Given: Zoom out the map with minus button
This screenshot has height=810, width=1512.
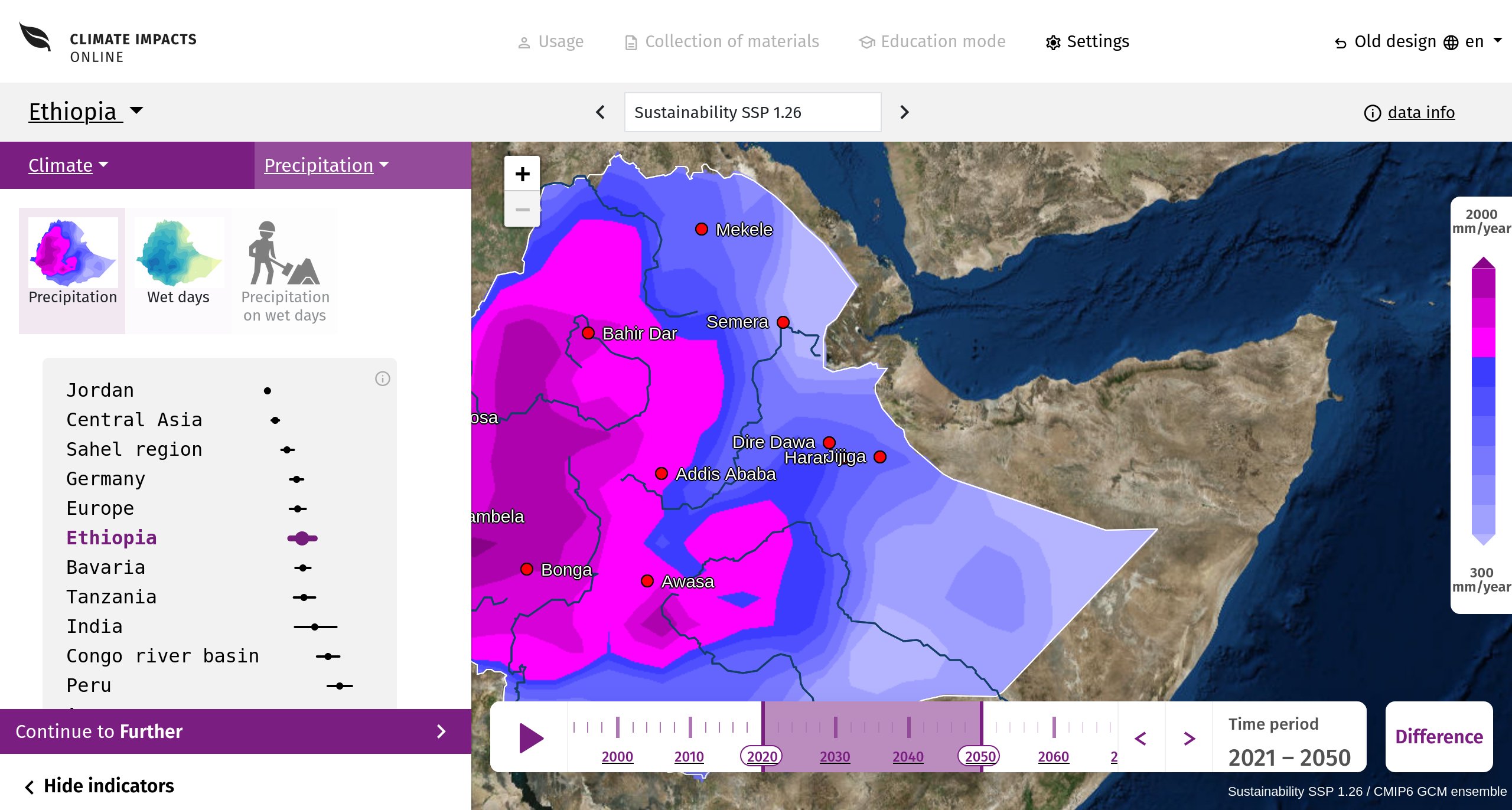Looking at the screenshot, I should [x=522, y=210].
